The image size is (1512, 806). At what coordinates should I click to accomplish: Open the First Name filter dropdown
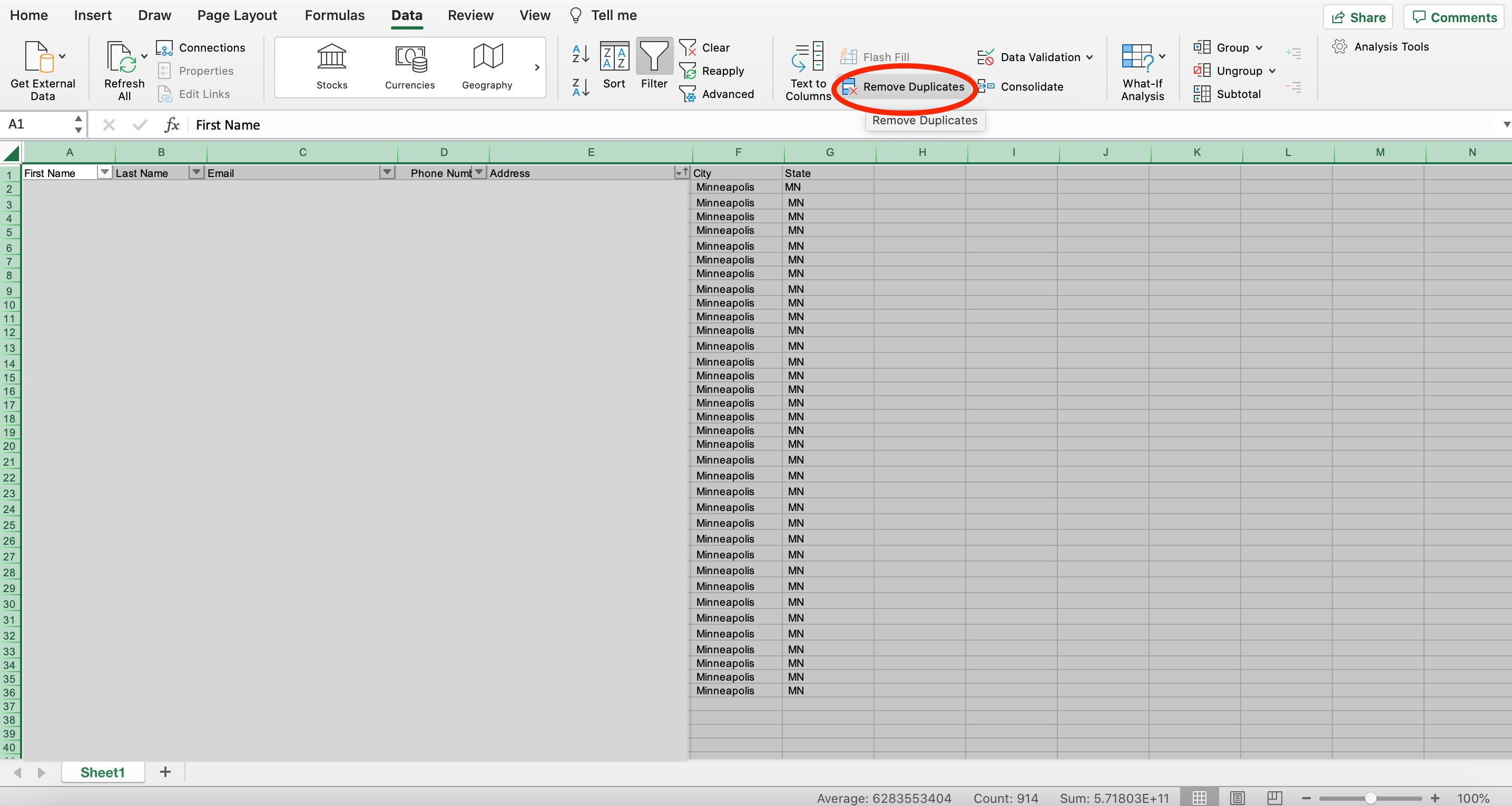[104, 172]
